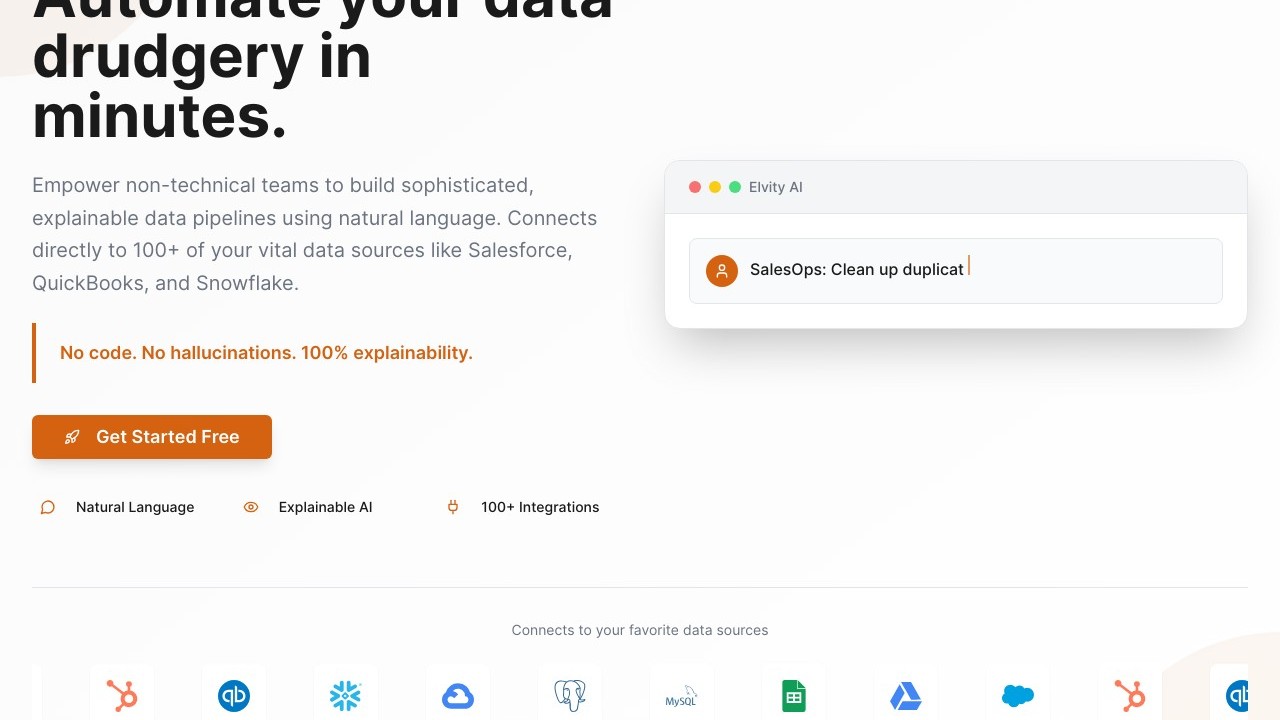Click the PostgreSQL elephant logo

pos(570,696)
